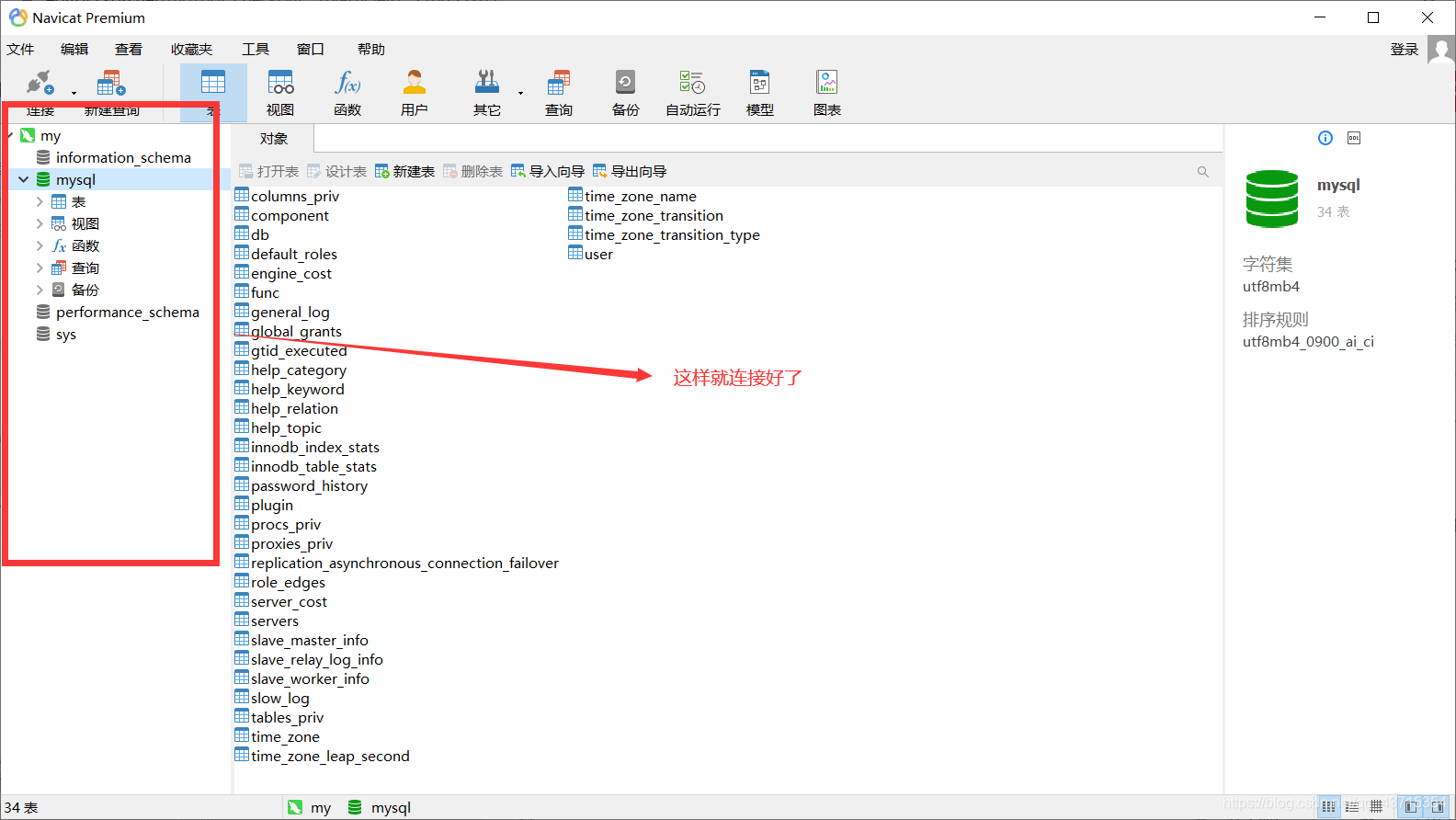Click the user avatar next to 登录
The image size is (1456, 820).
pos(1441,50)
